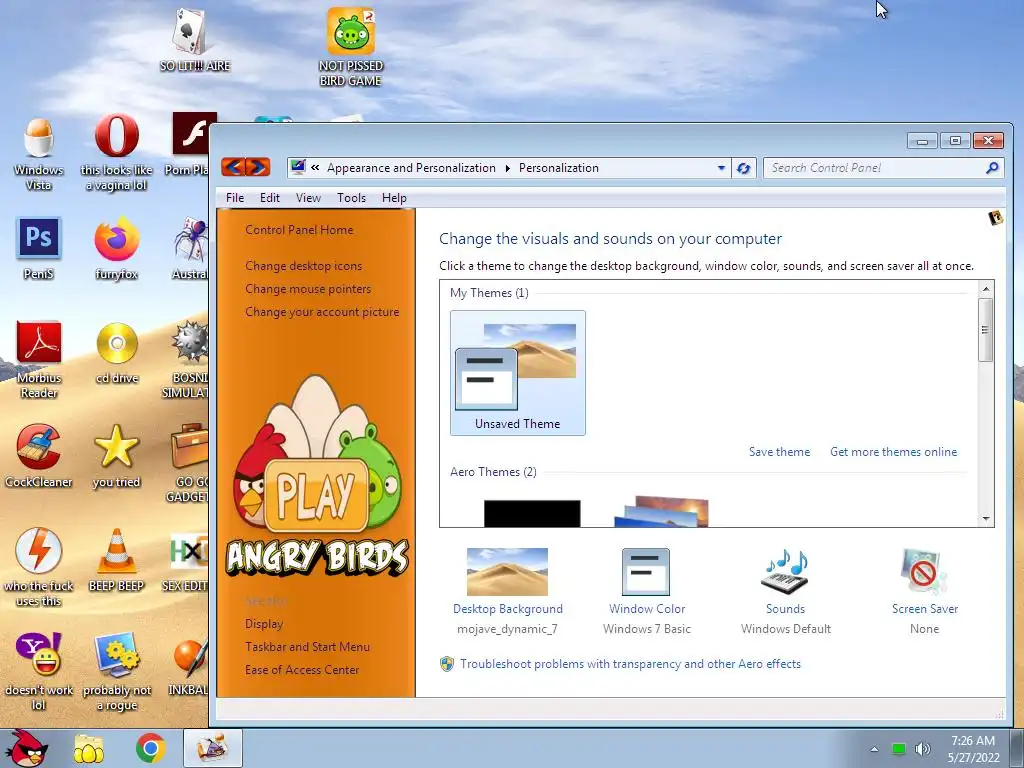1024x768 pixels.
Task: Click the Personalization breadcrumb segment
Action: point(558,168)
